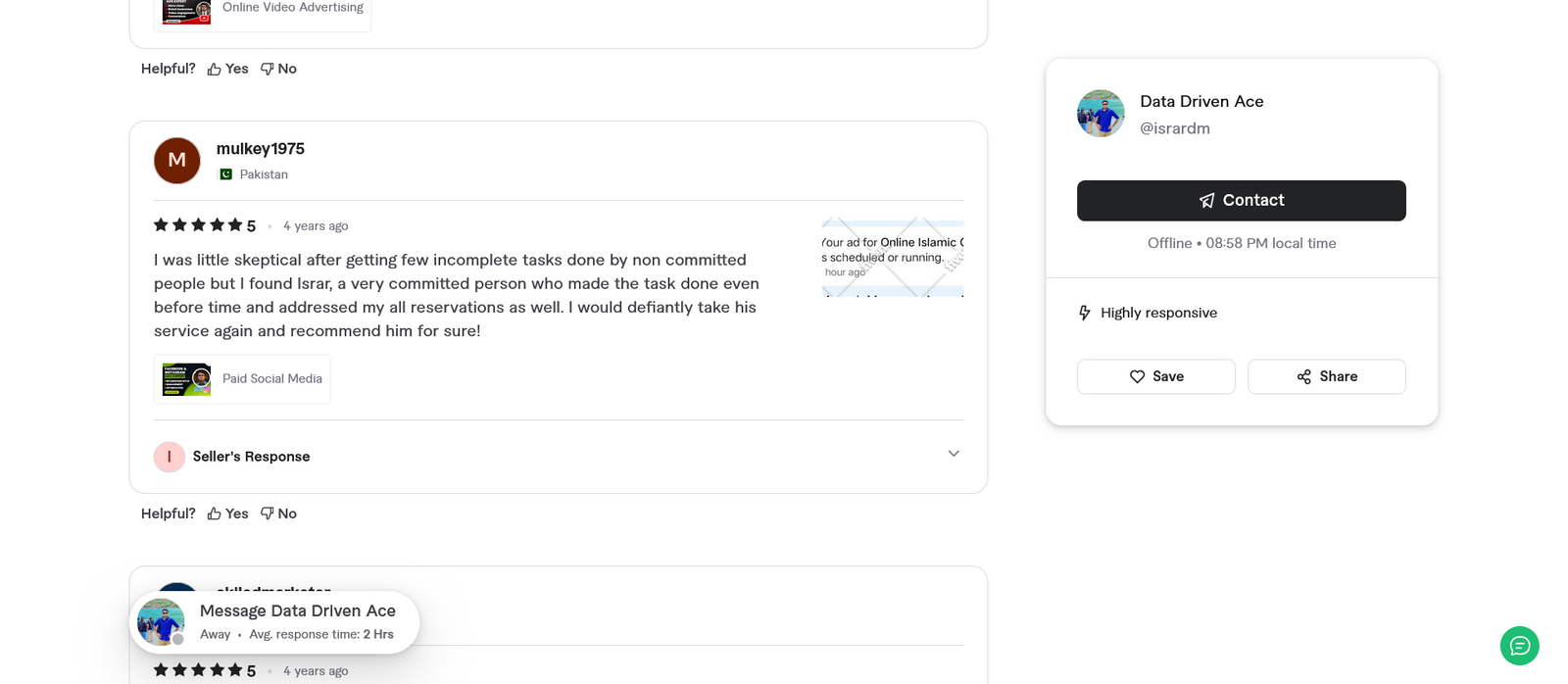Viewport: 1568px width, 684px height.
Task: Share the seller's profile
Action: [1326, 376]
